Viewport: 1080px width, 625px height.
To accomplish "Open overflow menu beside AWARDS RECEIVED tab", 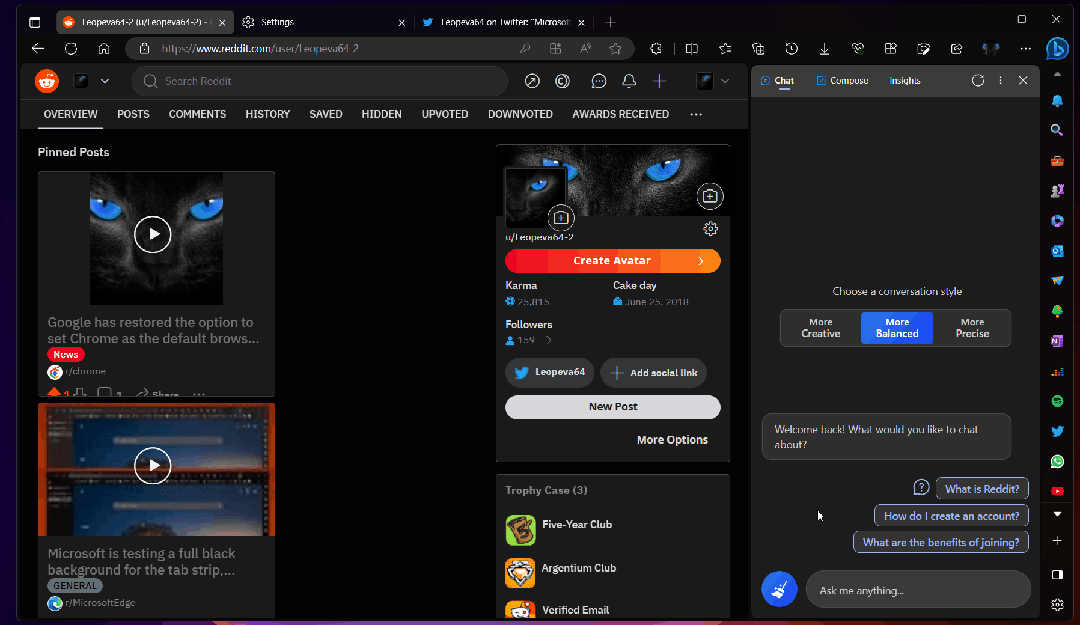I will click(x=696, y=114).
